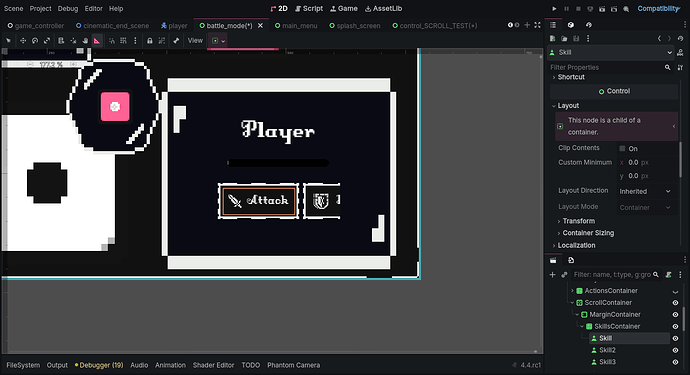Open Movie Maker mode icon
The height and width of the screenshot is (375, 690).
coord(626,9)
